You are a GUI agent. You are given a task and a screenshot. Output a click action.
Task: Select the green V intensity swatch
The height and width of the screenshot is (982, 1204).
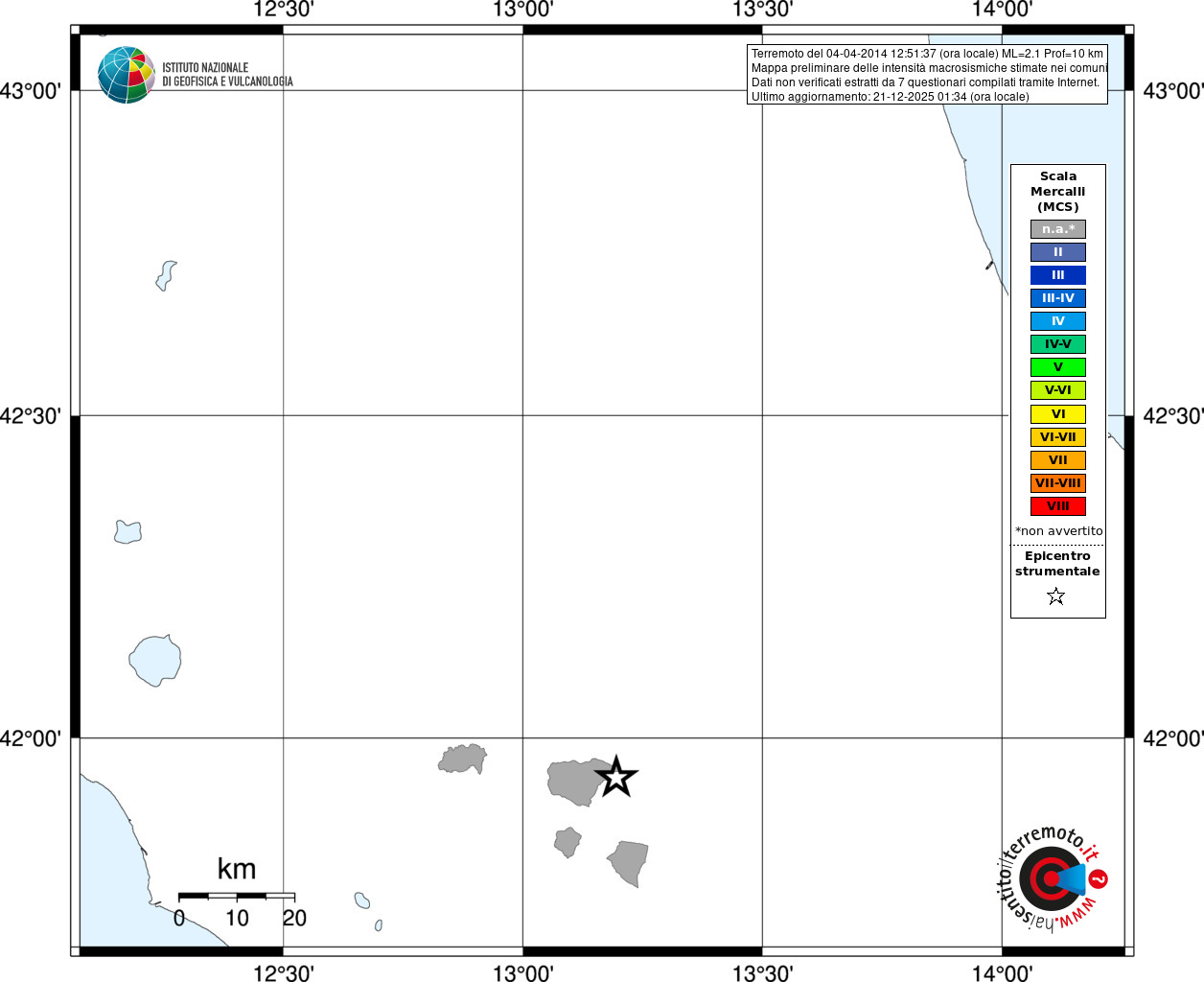pos(1058,367)
